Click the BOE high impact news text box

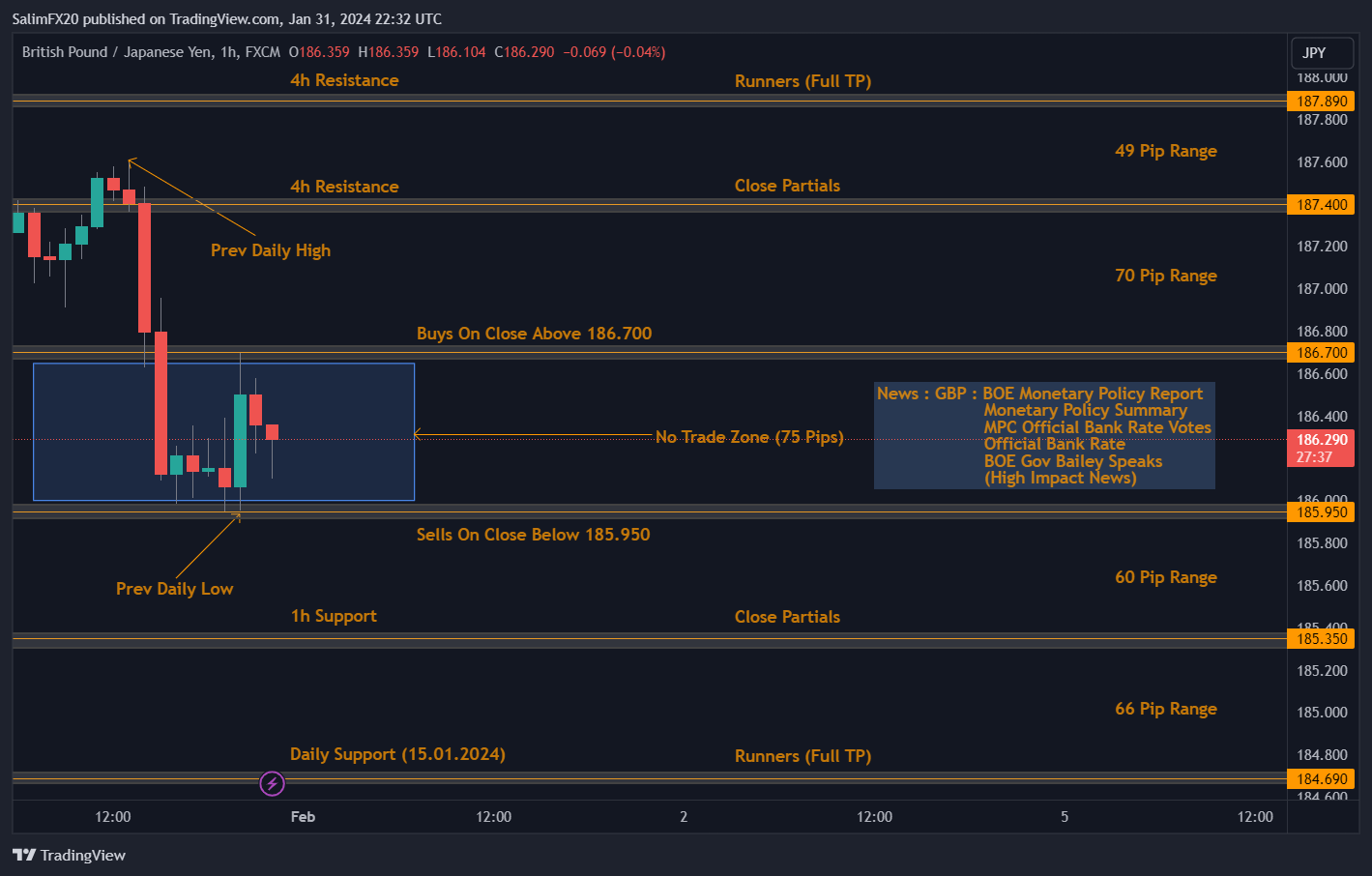[x=1044, y=435]
